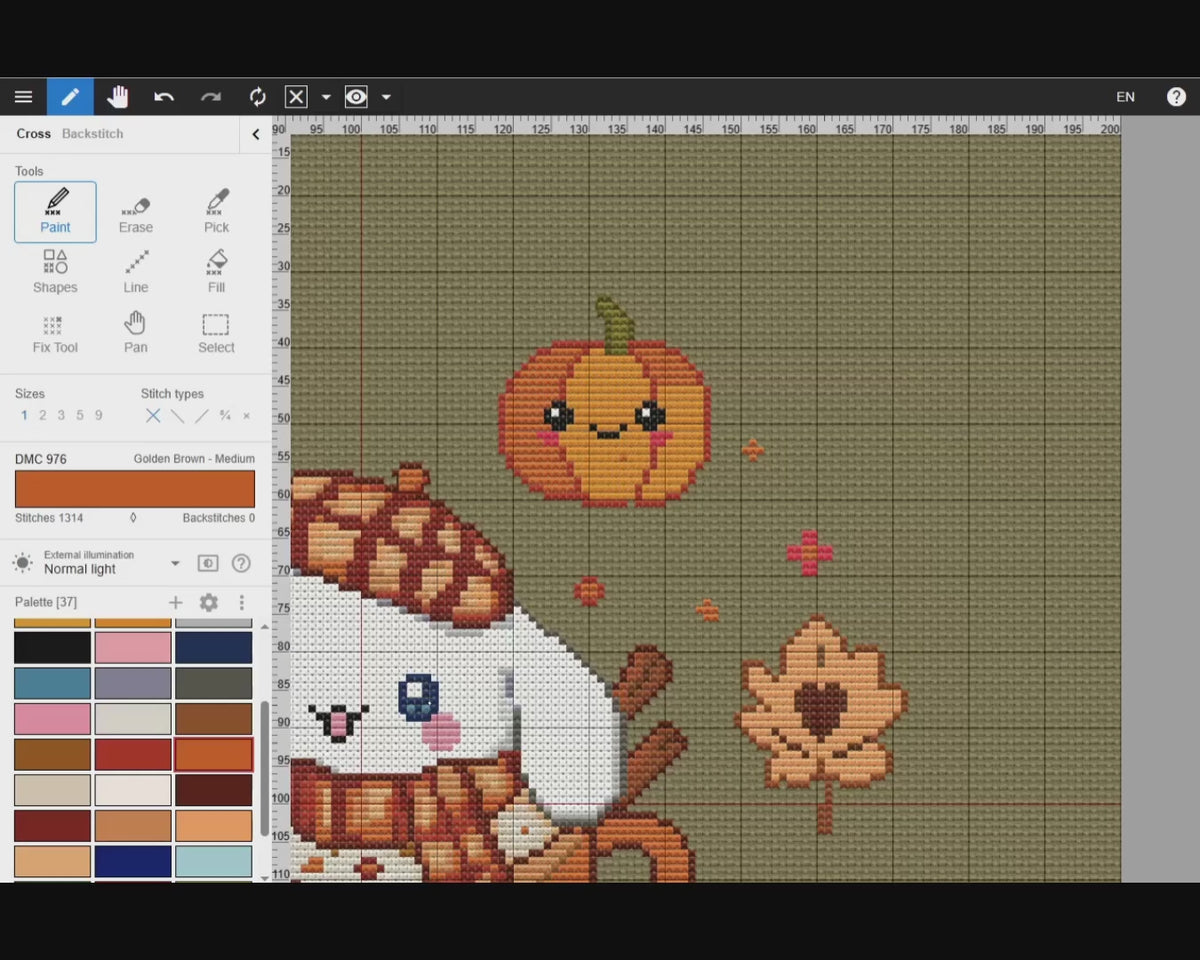
Task: Set brush size to 5
Action: pyautogui.click(x=80, y=416)
